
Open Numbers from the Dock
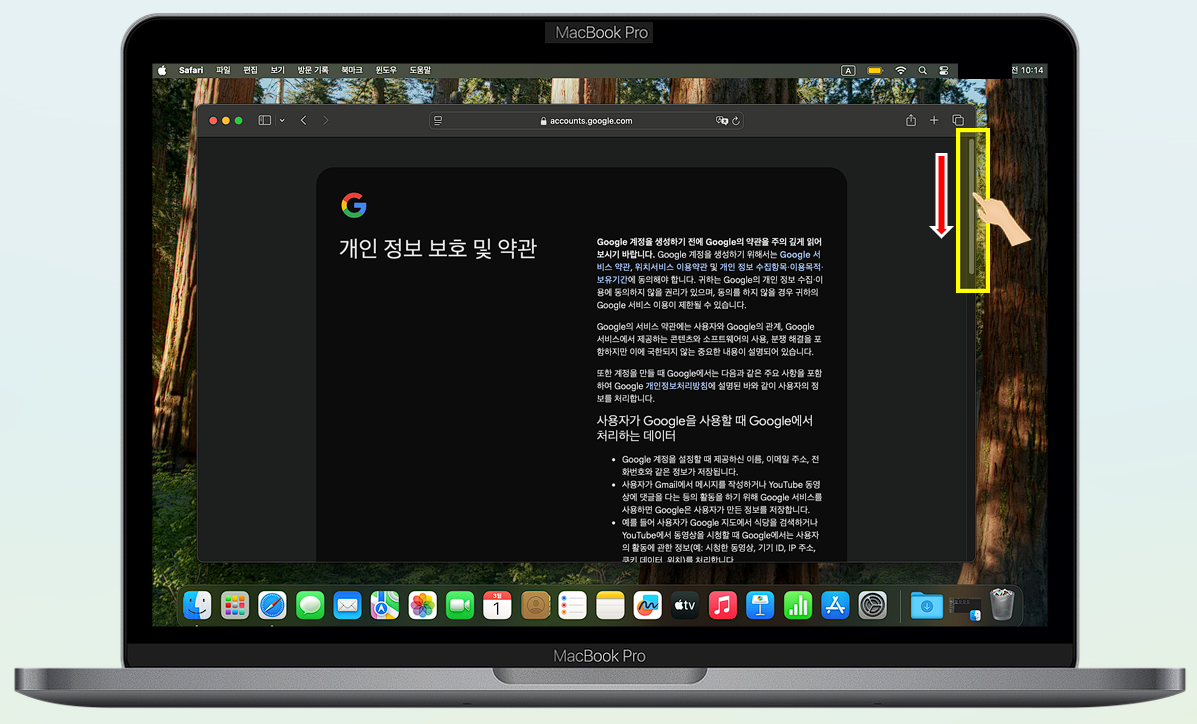(x=798, y=606)
